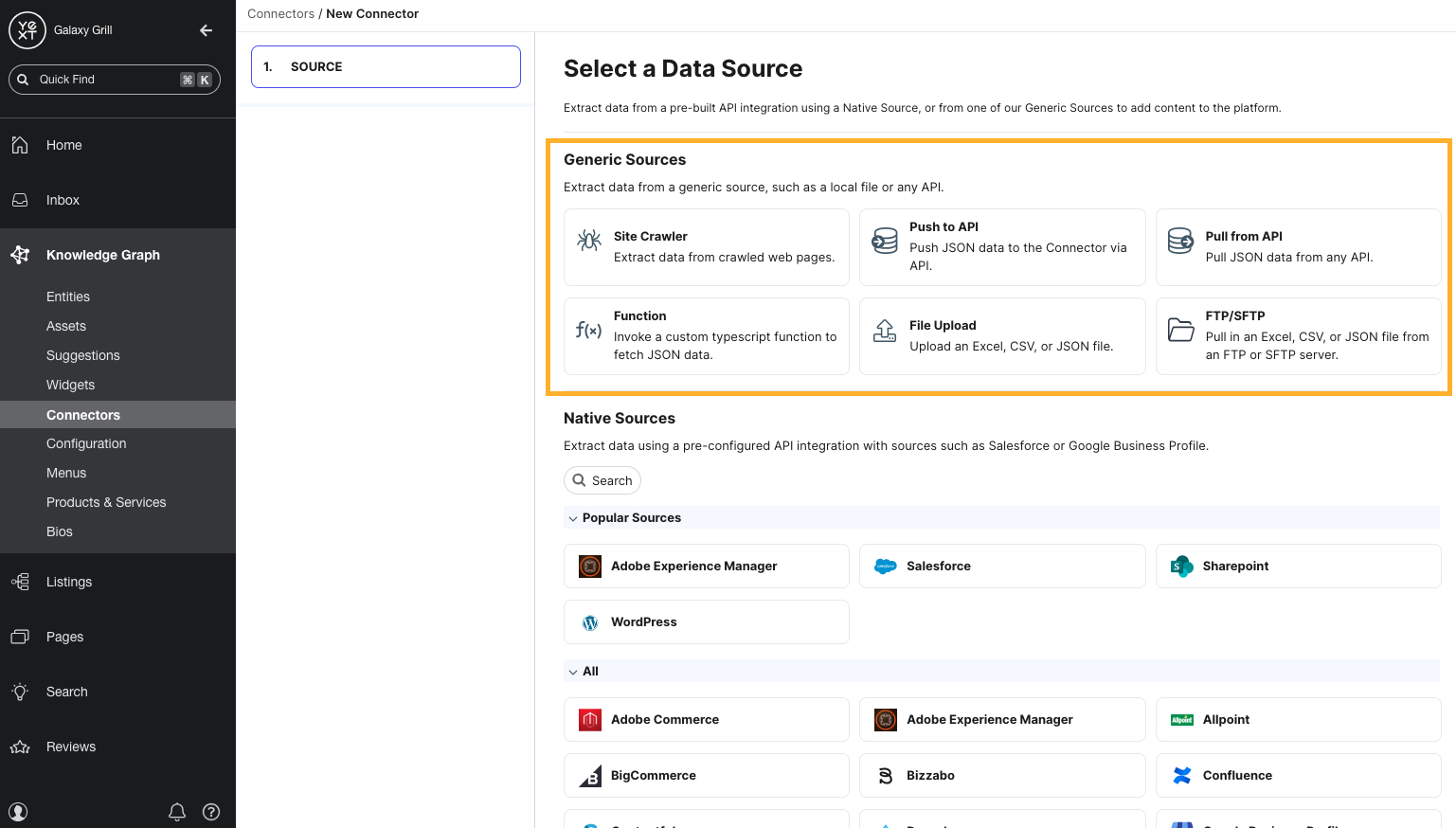1456x828 pixels.
Task: Open Assets menu item
Action: tap(66, 326)
